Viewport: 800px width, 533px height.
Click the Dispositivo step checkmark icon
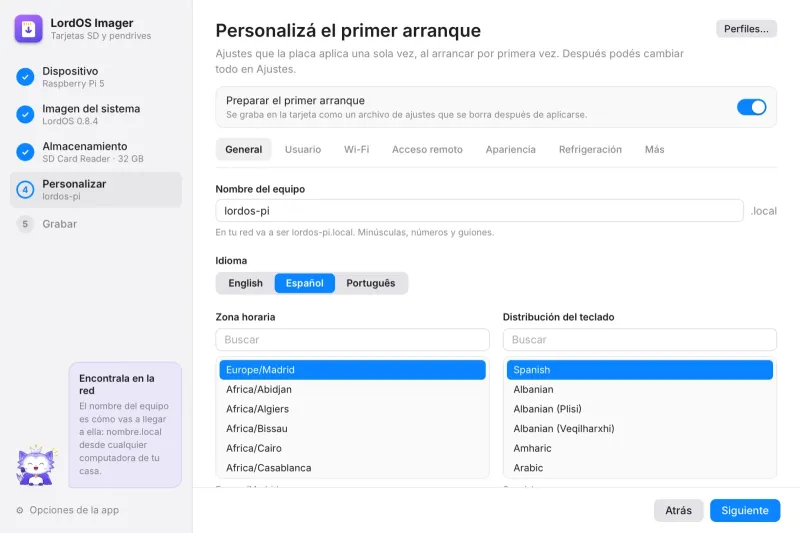pos(25,77)
